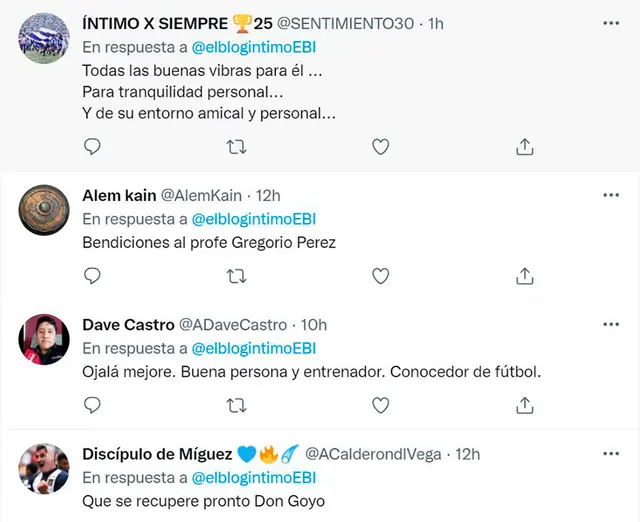Like Alem kain's blessing tweet
The image size is (640, 522).
[380, 275]
